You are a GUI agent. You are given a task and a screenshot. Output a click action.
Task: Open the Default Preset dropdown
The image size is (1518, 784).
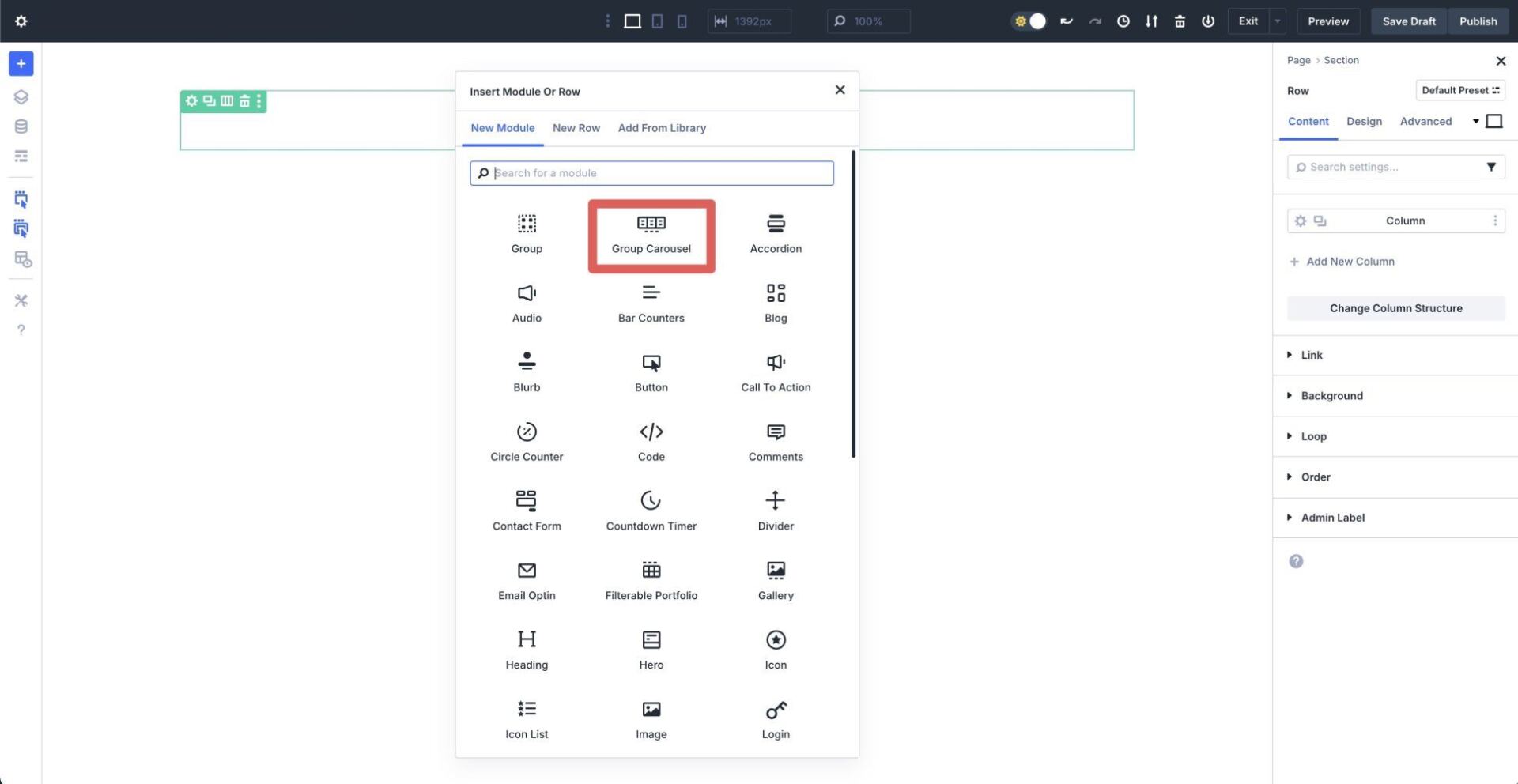pos(1459,90)
